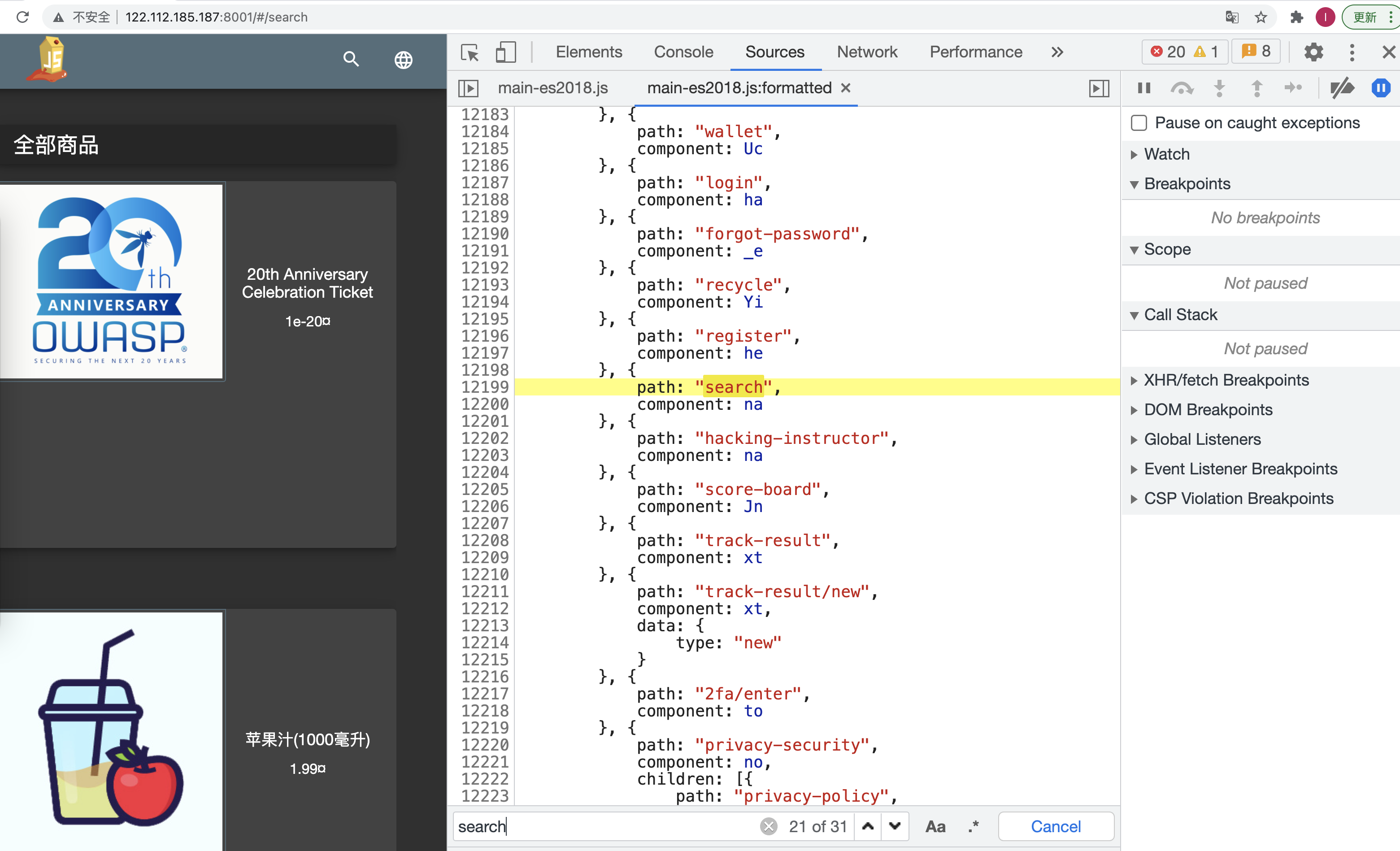Open the language globe menu
This screenshot has height=851, width=1400.
click(x=404, y=60)
